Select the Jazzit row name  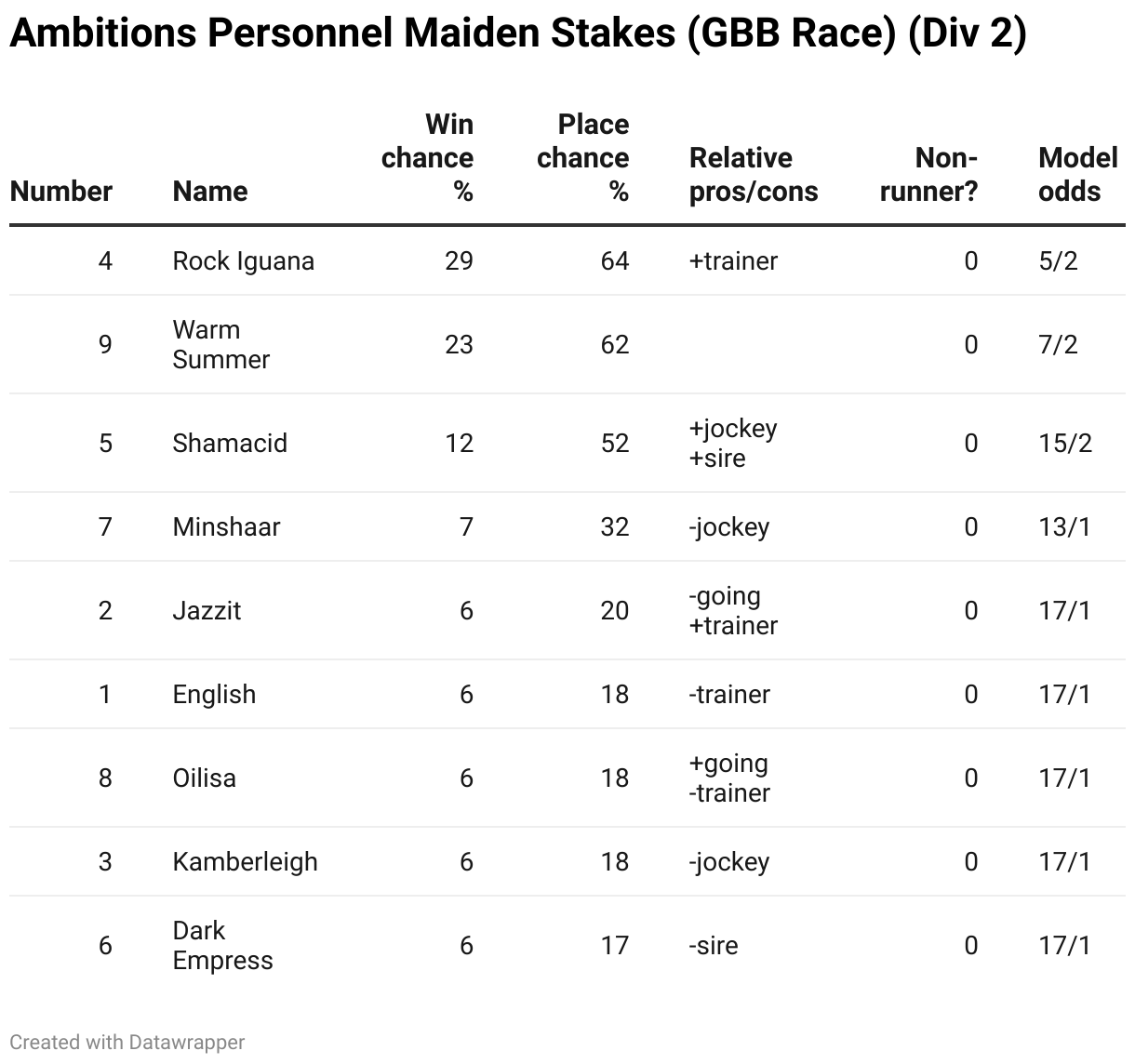coord(207,611)
